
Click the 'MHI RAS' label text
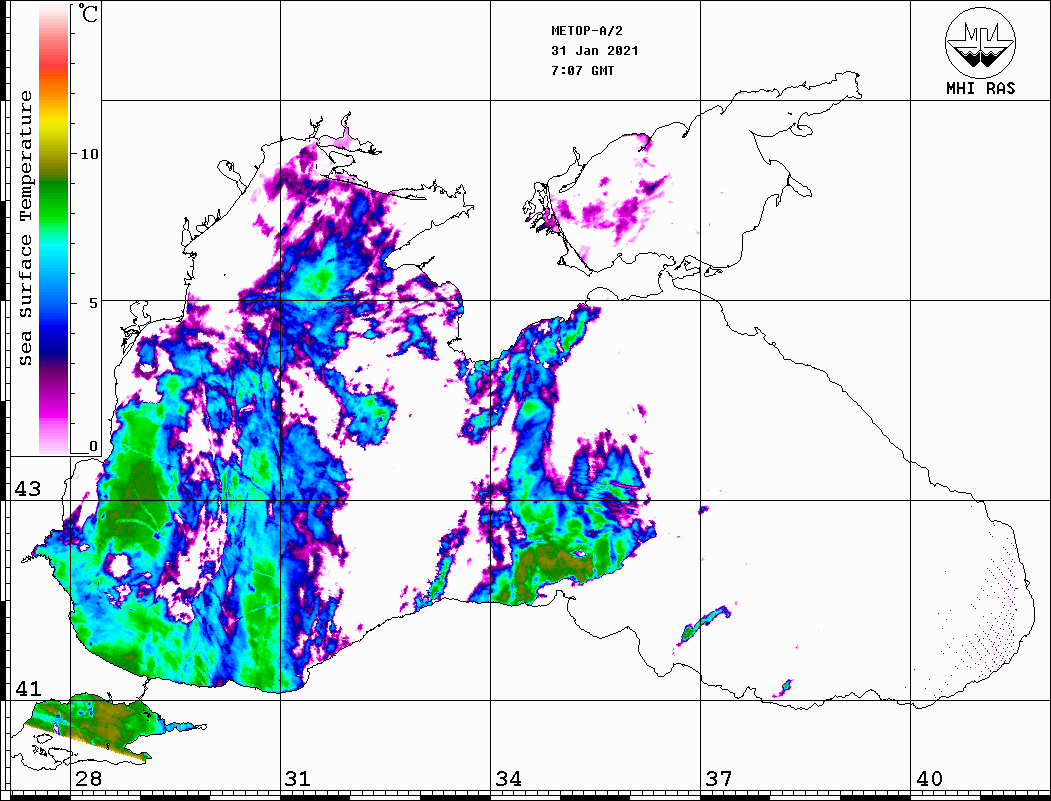pos(981,88)
